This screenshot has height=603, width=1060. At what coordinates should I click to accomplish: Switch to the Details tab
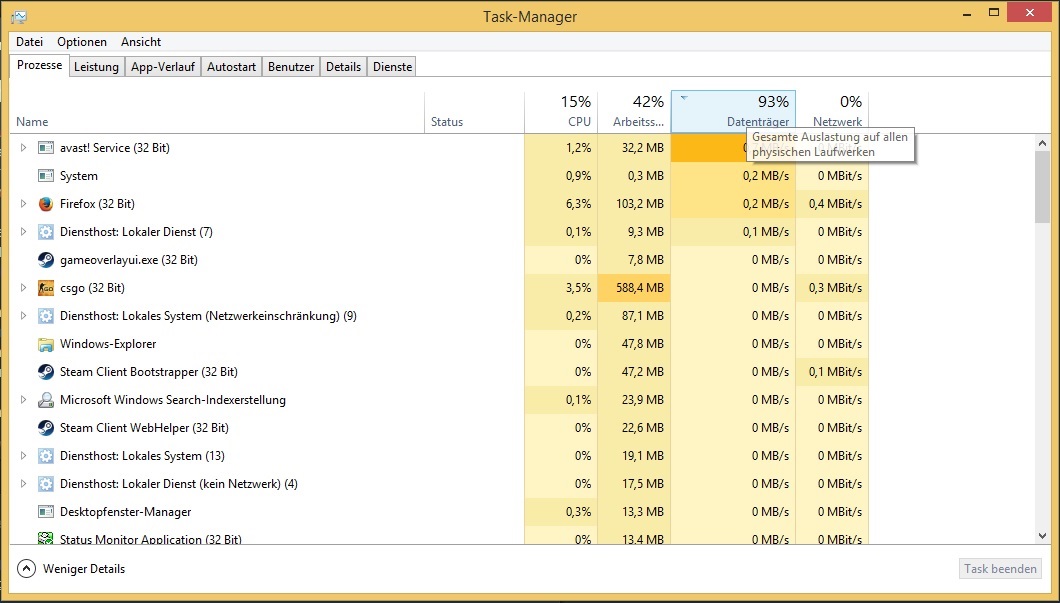click(x=343, y=67)
